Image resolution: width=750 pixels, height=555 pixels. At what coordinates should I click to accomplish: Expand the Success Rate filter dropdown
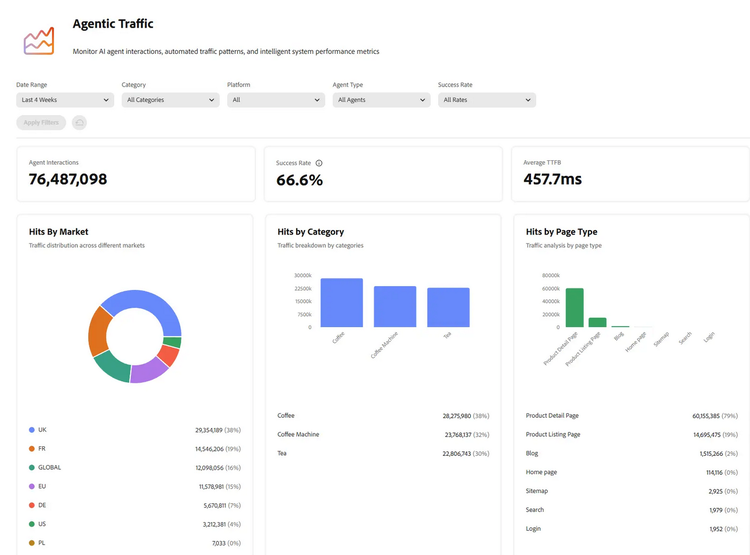tap(486, 100)
